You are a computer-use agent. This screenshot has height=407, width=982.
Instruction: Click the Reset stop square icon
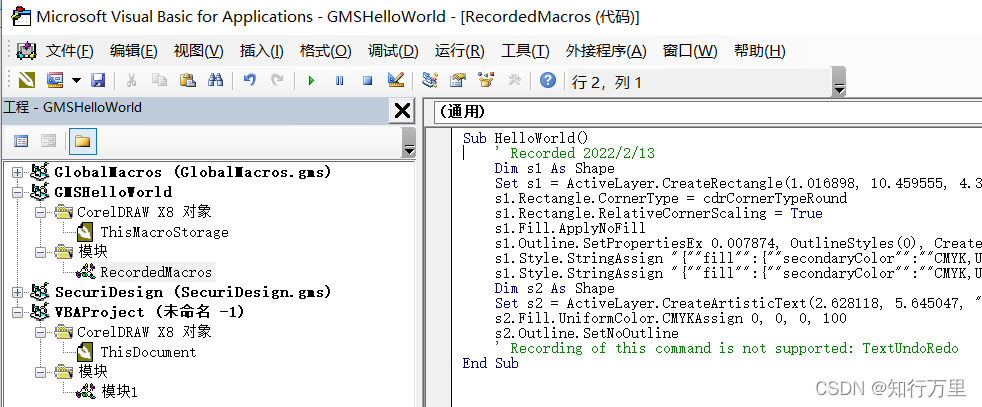pyautogui.click(x=368, y=80)
